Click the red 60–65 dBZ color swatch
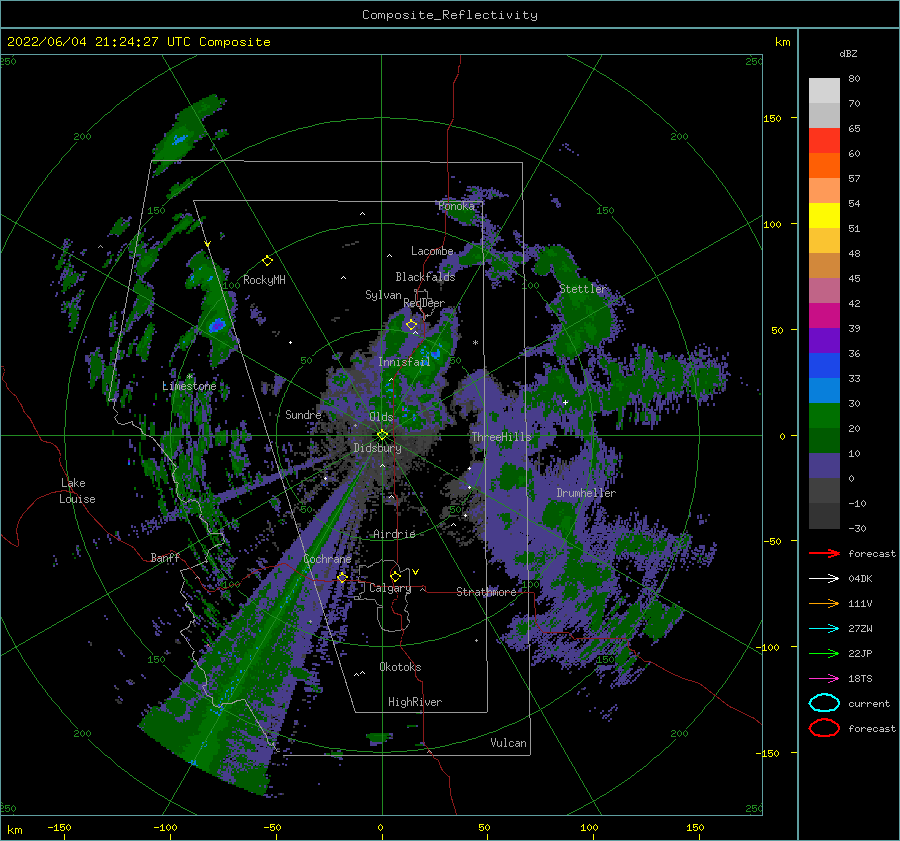The image size is (900, 841). click(x=824, y=141)
